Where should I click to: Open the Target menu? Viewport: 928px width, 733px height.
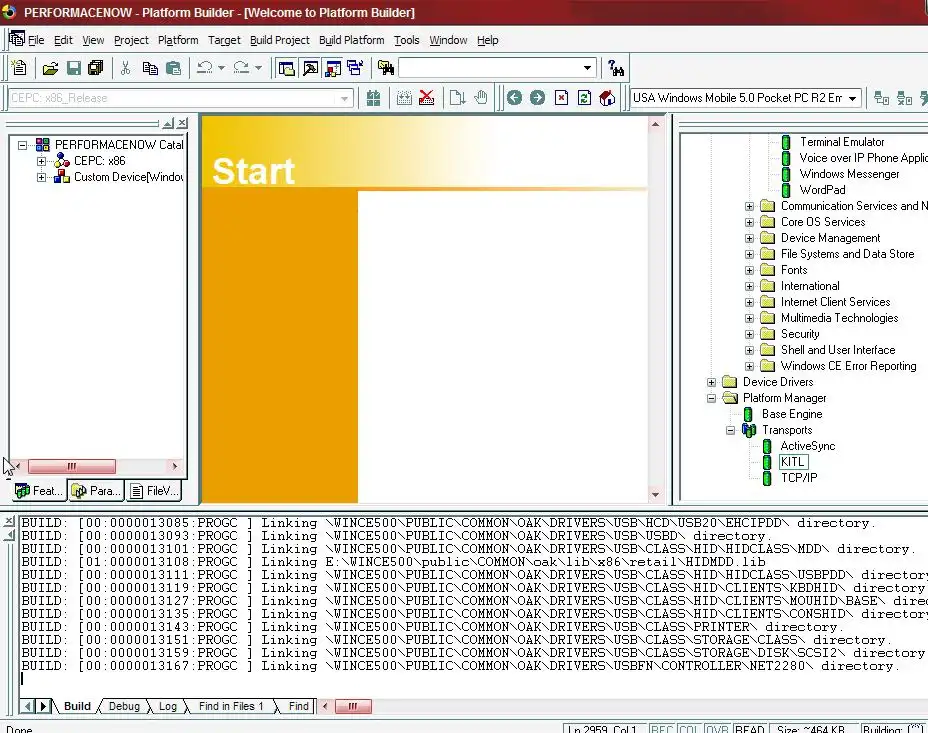pos(224,40)
